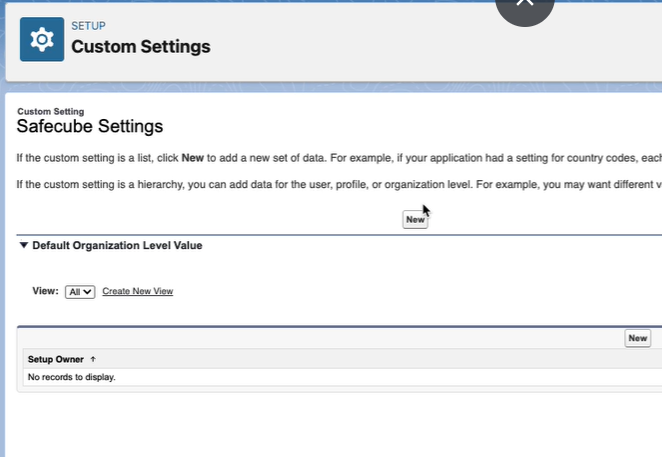The image size is (662, 457).
Task: Click the Setup Owner ascending sort arrow
Action: pyautogui.click(x=93, y=359)
